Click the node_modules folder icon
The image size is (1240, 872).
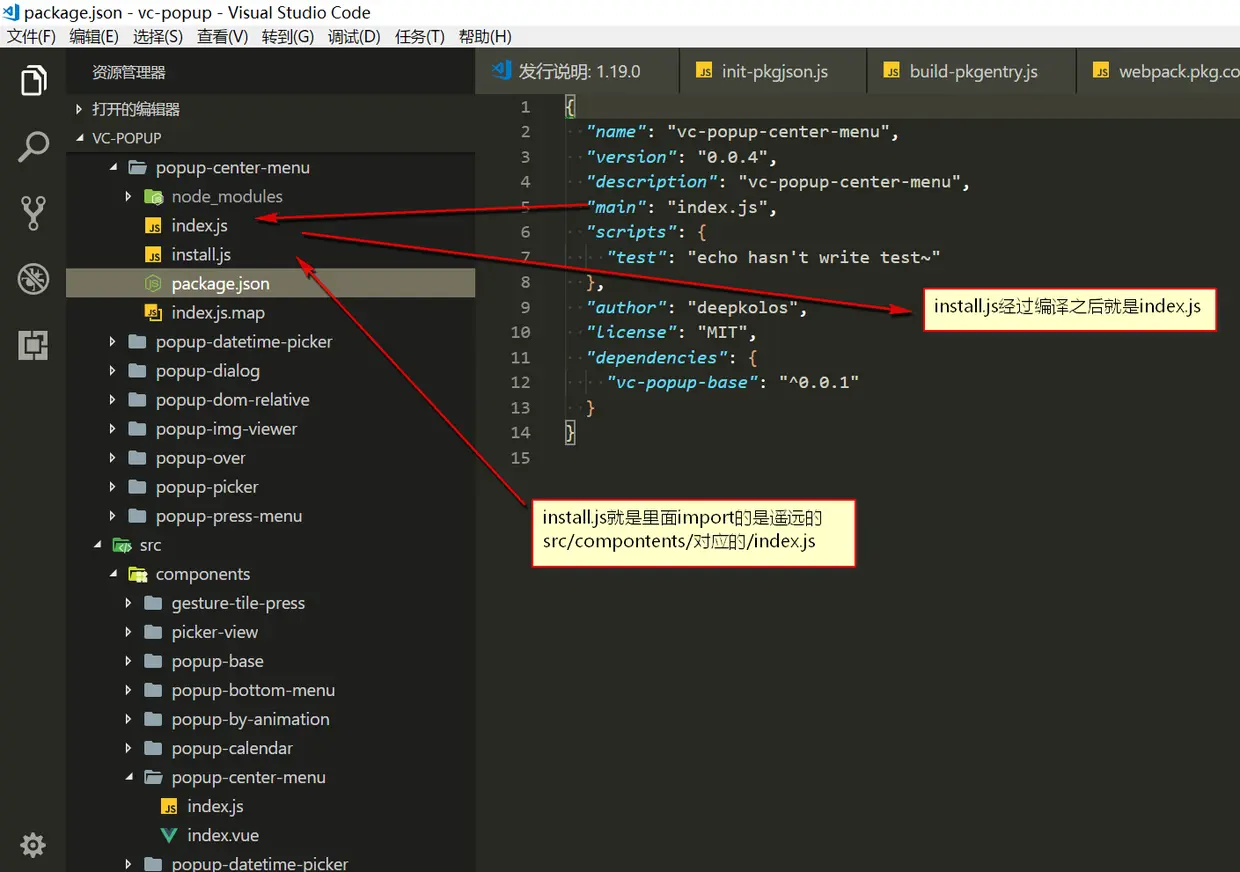(x=153, y=197)
